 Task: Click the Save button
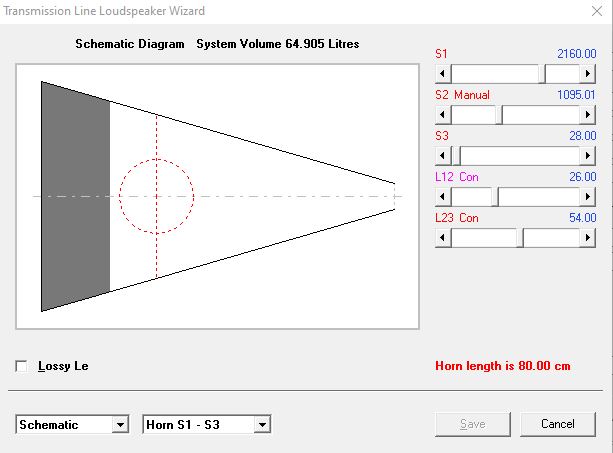click(473, 424)
